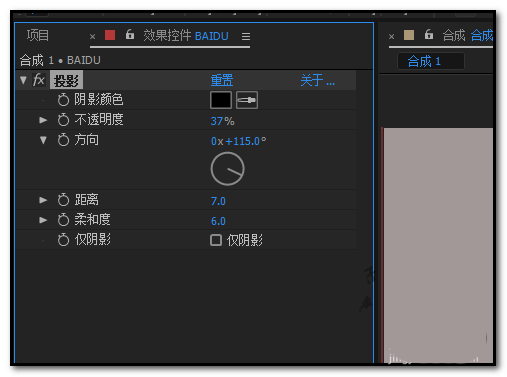Toggle the 距离 stopwatch icon
The image size is (507, 377).
pos(63,200)
